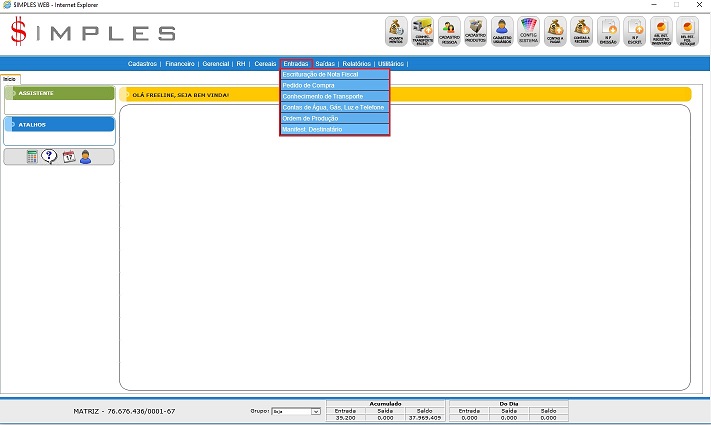Open the Contas a Receber icon

point(581,31)
